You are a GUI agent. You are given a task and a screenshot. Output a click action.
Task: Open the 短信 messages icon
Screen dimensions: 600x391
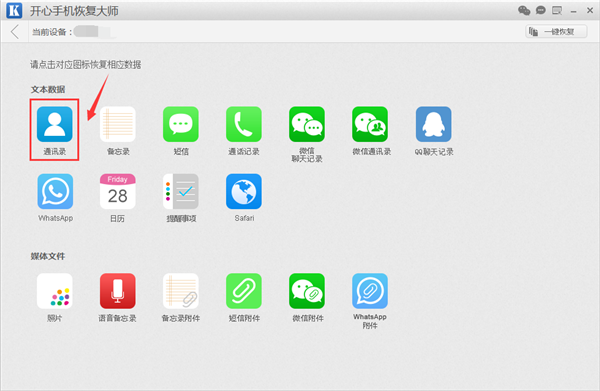(181, 124)
